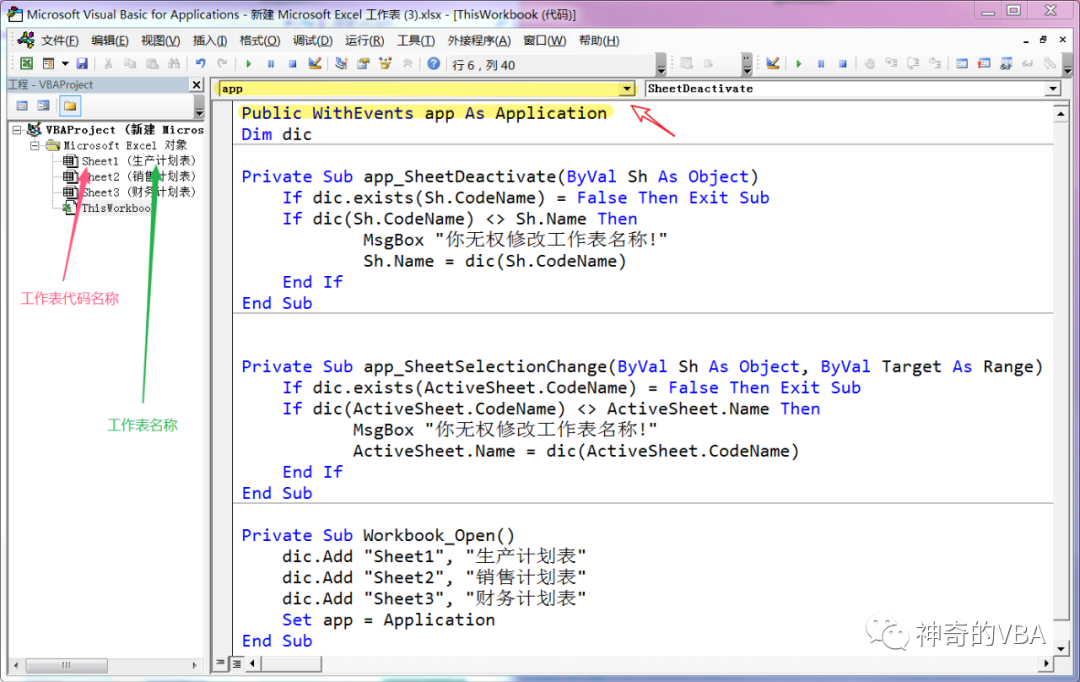
Task: Click the Step Out debug icon
Action: (x=935, y=64)
